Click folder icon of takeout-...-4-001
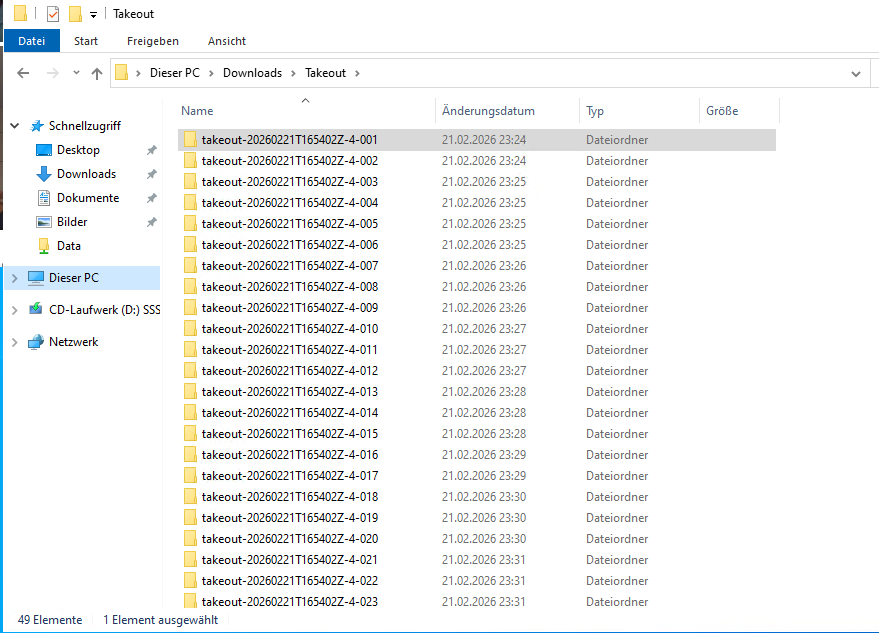Screen dimensions: 879x633 [x=190, y=140]
